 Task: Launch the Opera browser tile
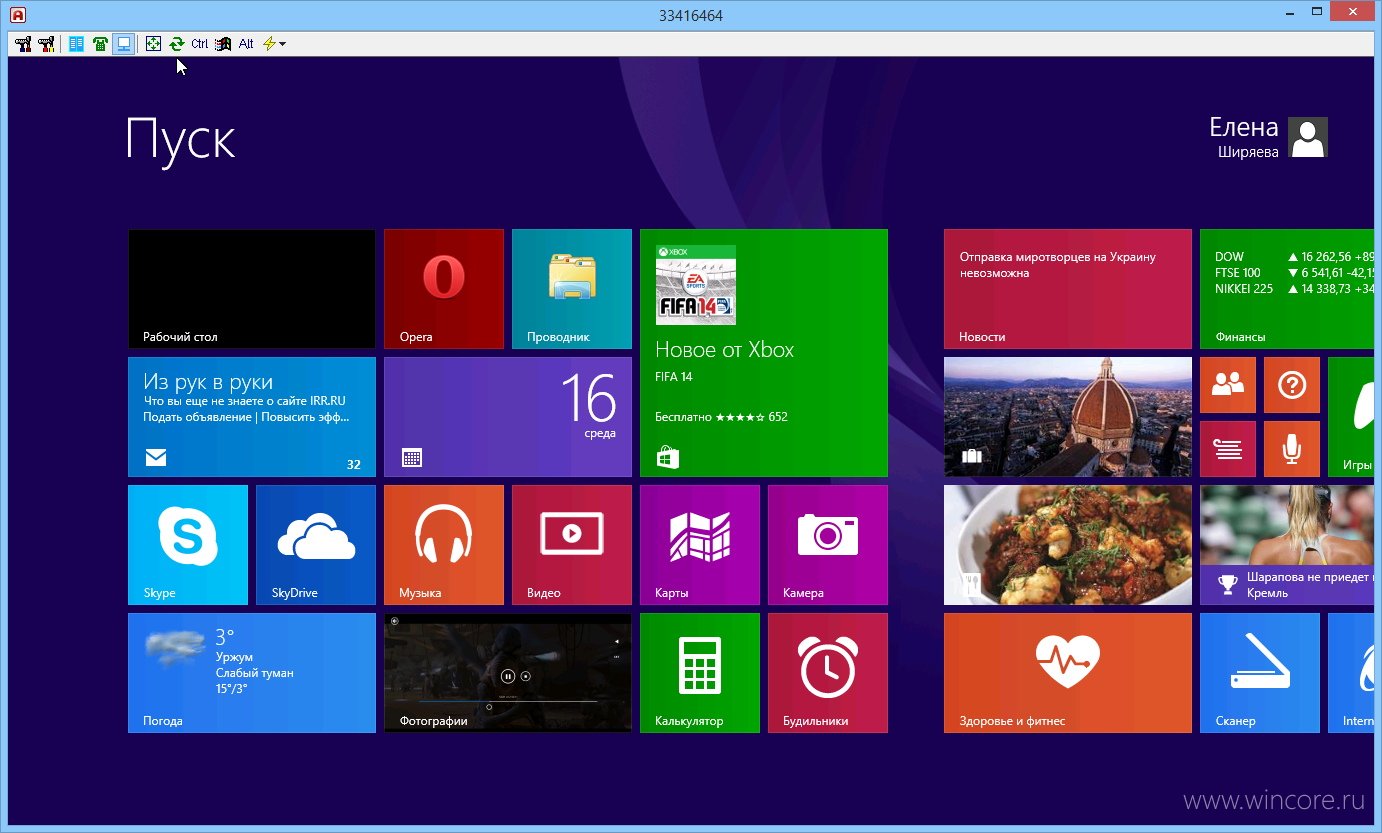(x=444, y=289)
